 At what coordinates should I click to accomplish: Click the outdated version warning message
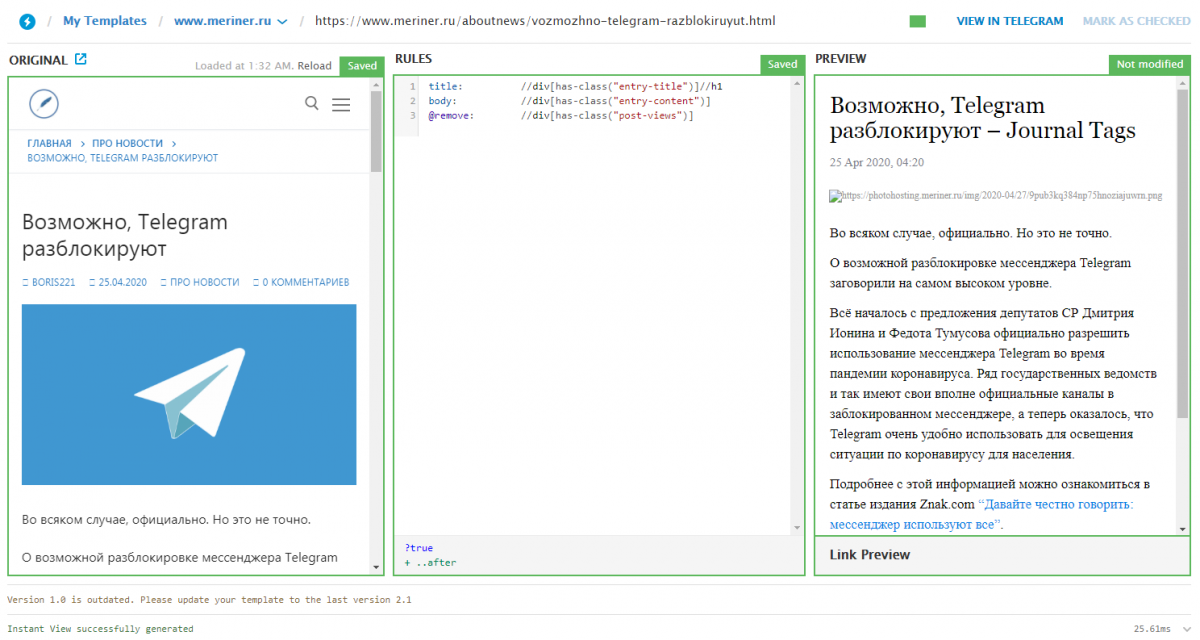click(x=209, y=600)
